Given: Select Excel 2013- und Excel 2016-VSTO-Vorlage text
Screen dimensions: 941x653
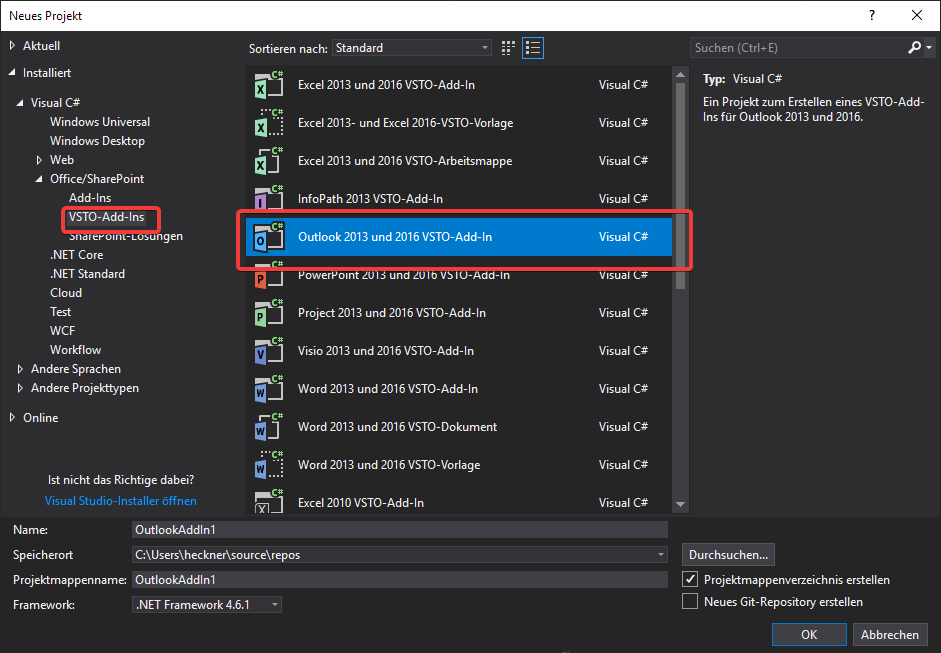Looking at the screenshot, I should pos(406,123).
